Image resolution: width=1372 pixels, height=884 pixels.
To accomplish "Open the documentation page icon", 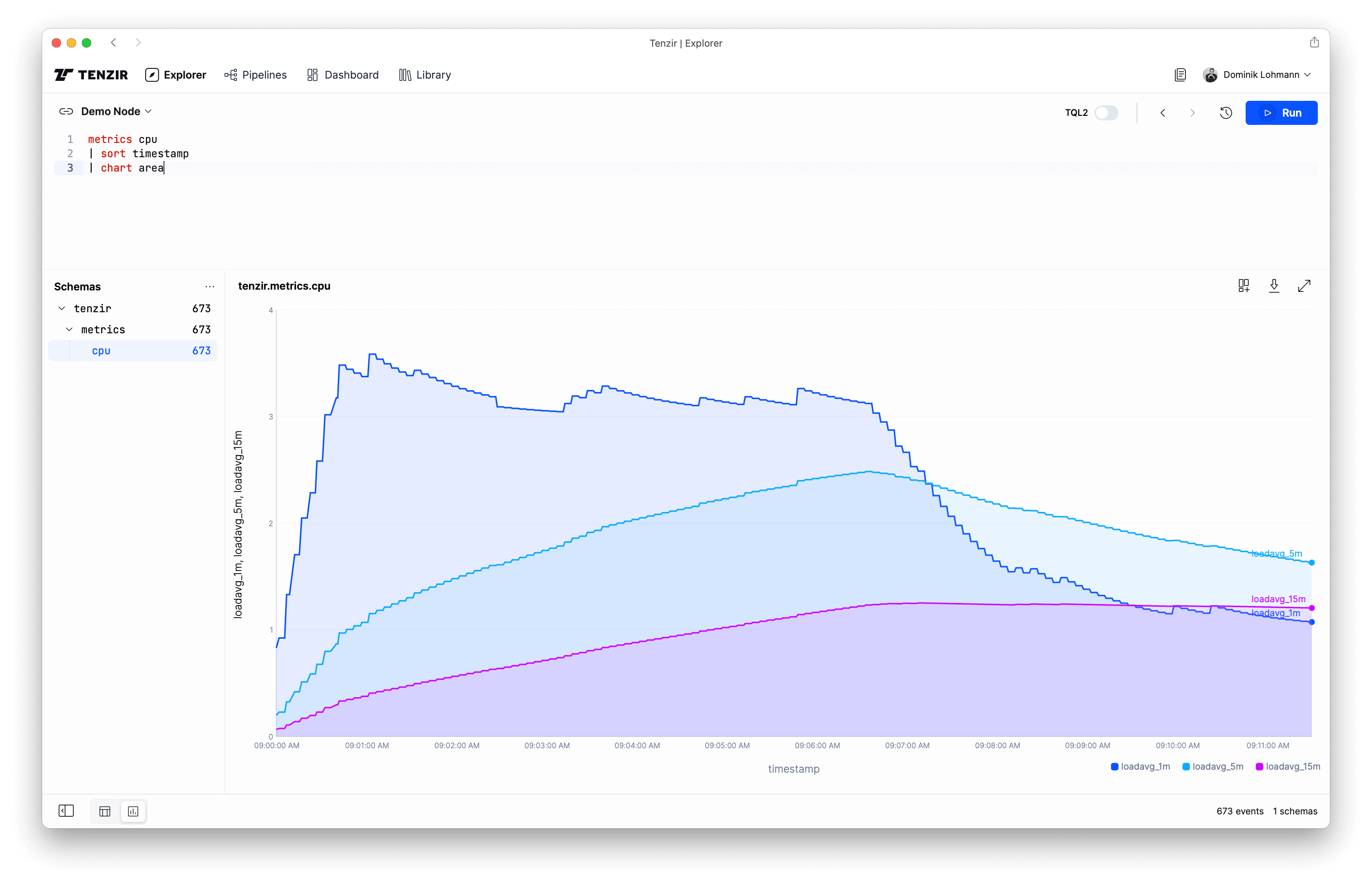I will click(x=1180, y=74).
